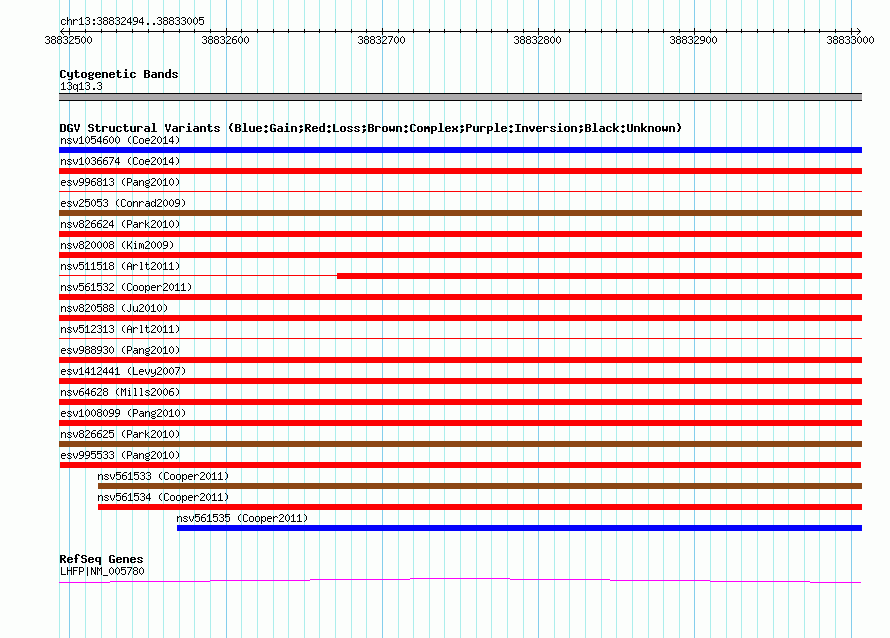
Task: Select variant label nsv820008 (Kim2009)
Action: point(117,245)
